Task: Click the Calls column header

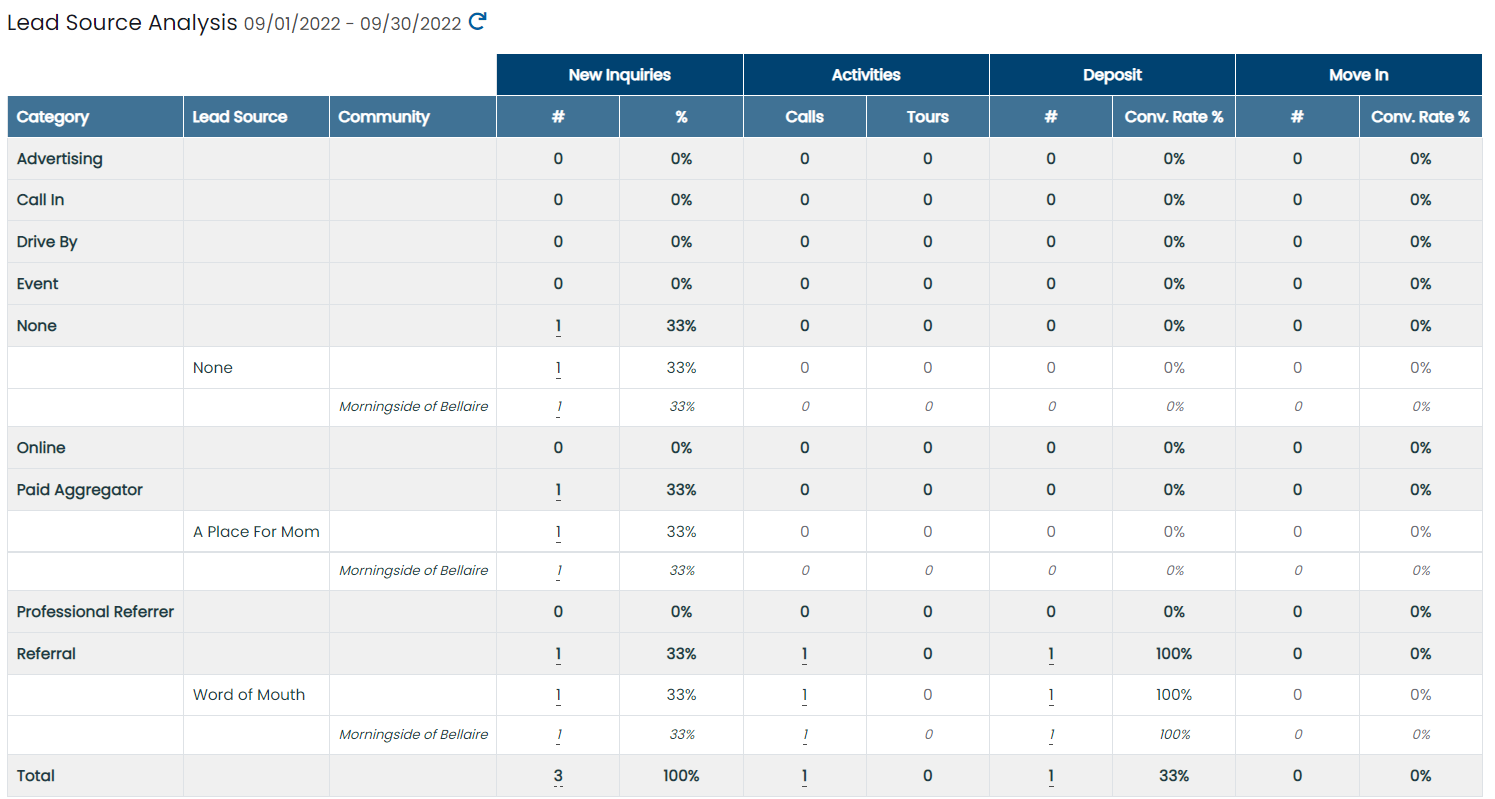Action: tap(804, 117)
